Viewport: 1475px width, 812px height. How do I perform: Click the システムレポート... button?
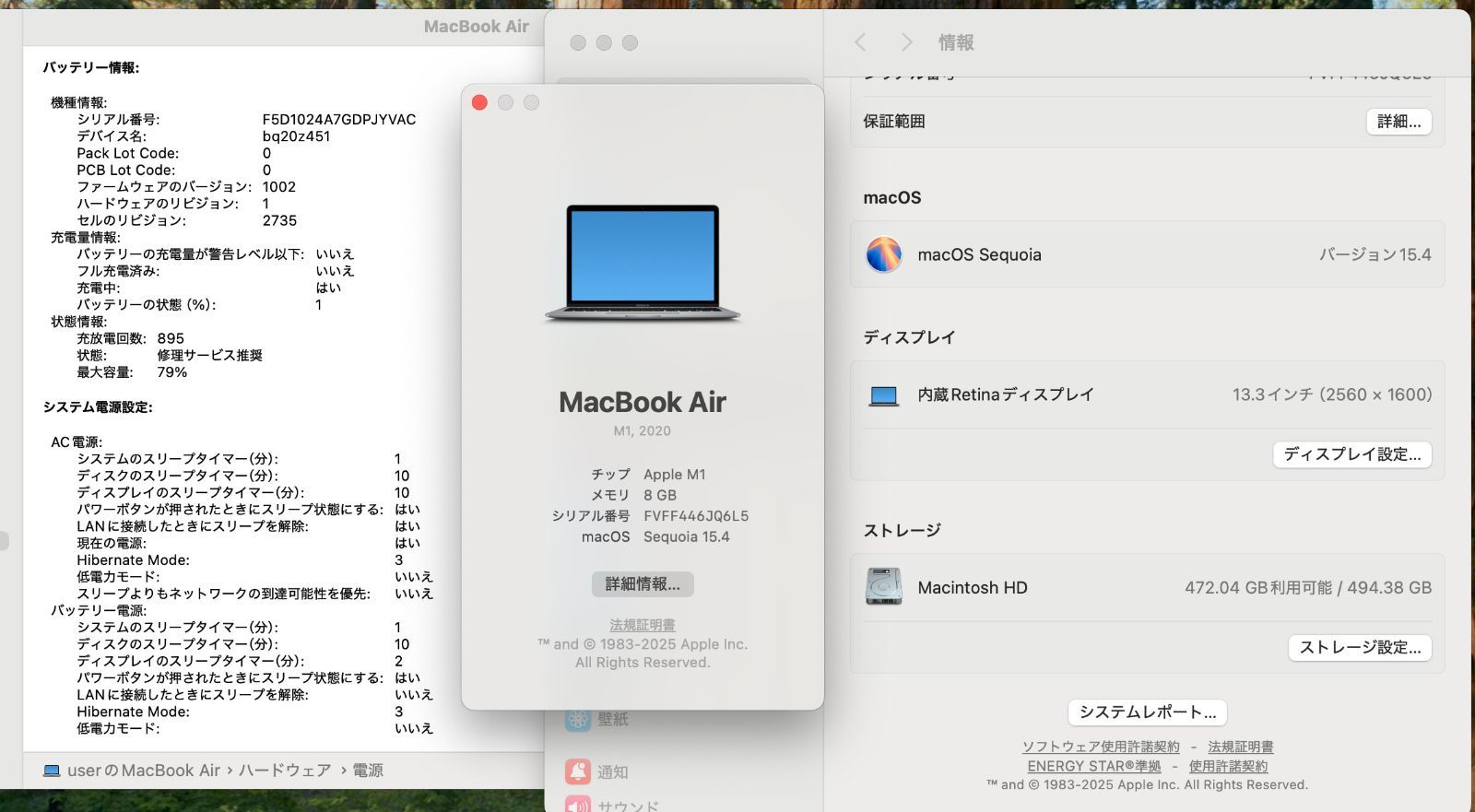(1148, 712)
